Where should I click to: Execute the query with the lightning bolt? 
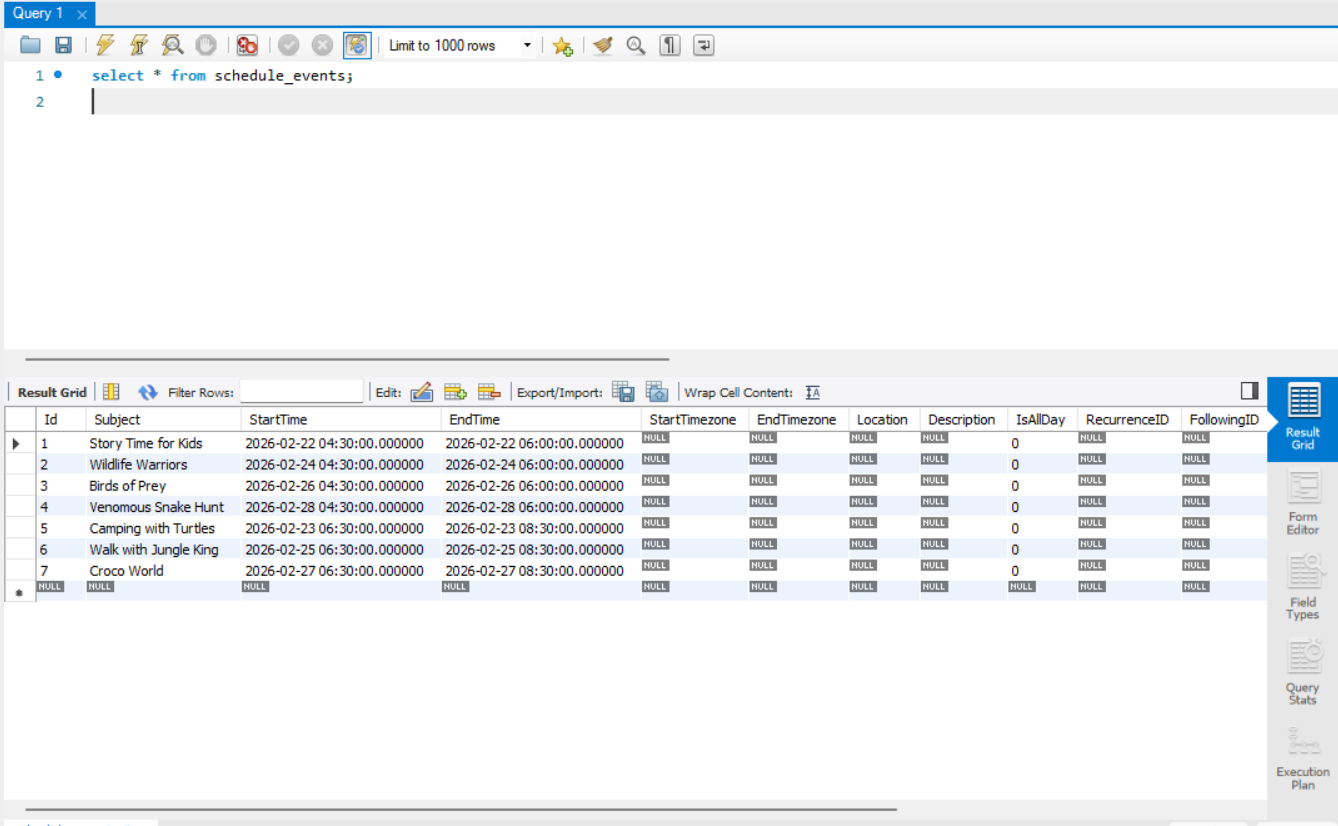coord(105,45)
